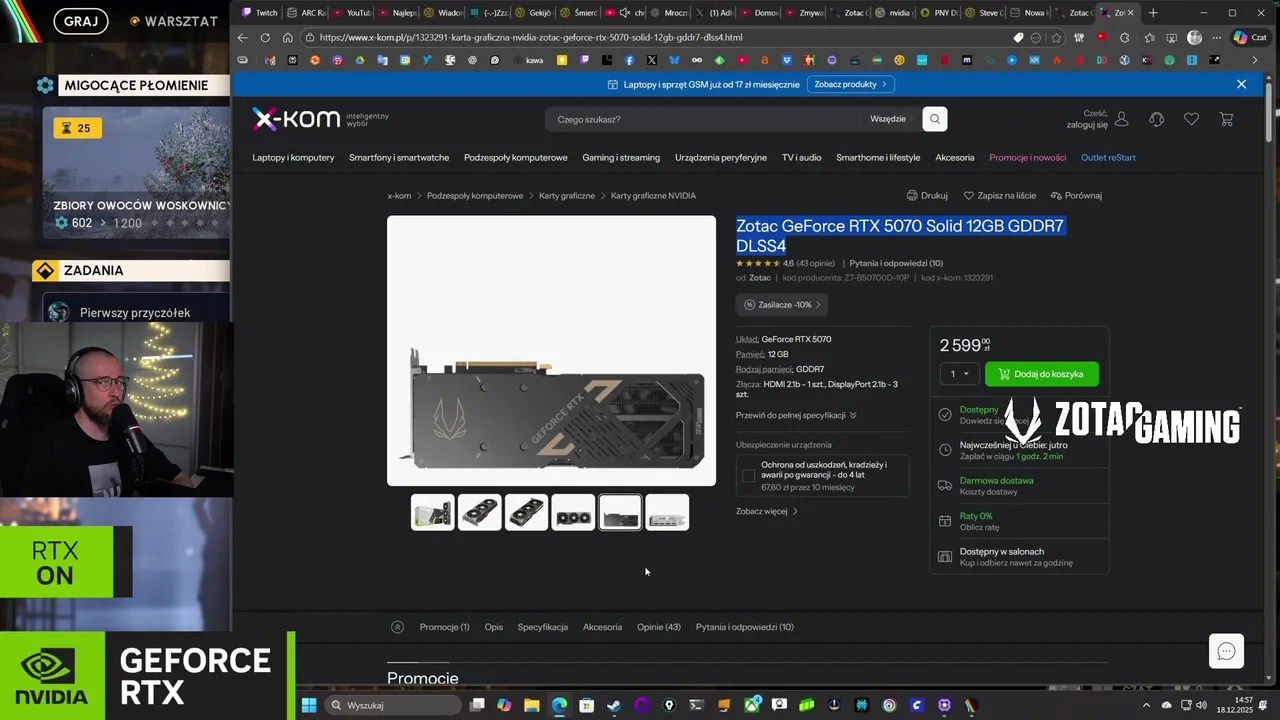Open Smarthome i lifestyle menu
Screen dimensions: 1280x720
[x=878, y=158]
